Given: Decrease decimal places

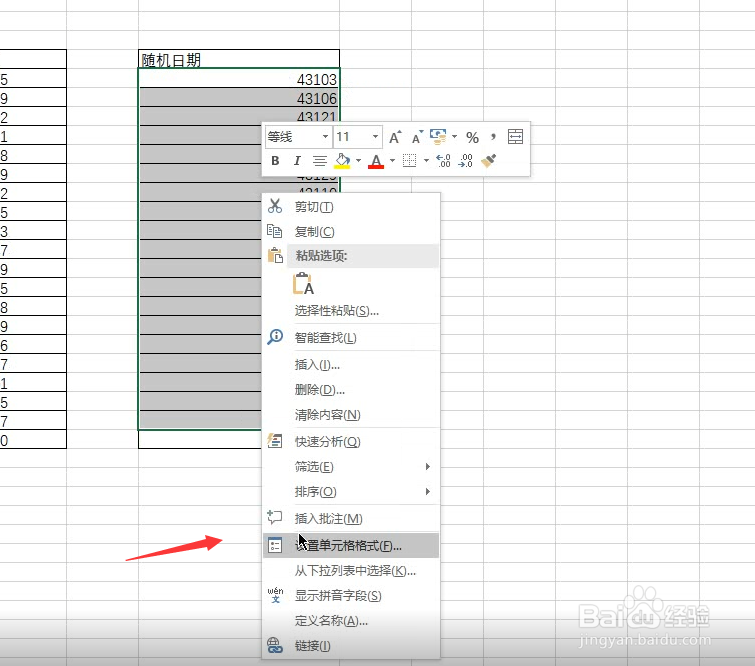Looking at the screenshot, I should pyautogui.click(x=466, y=160).
